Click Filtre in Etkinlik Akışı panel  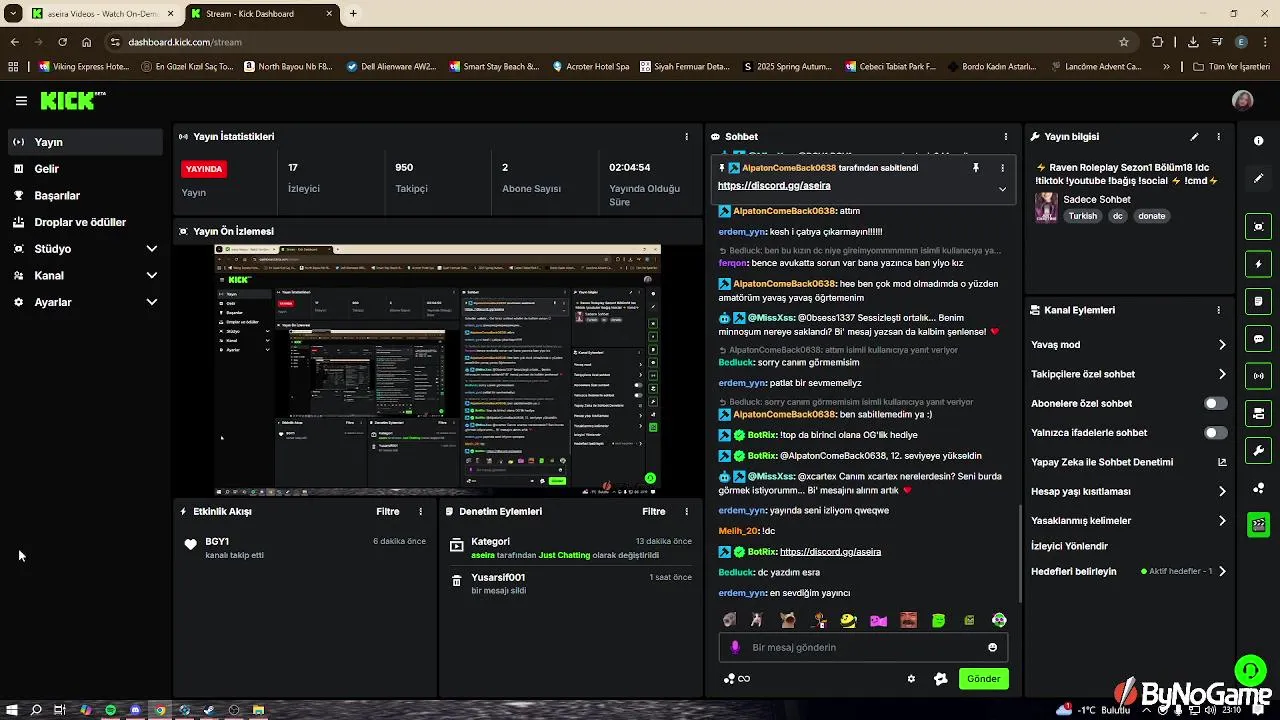pos(387,511)
